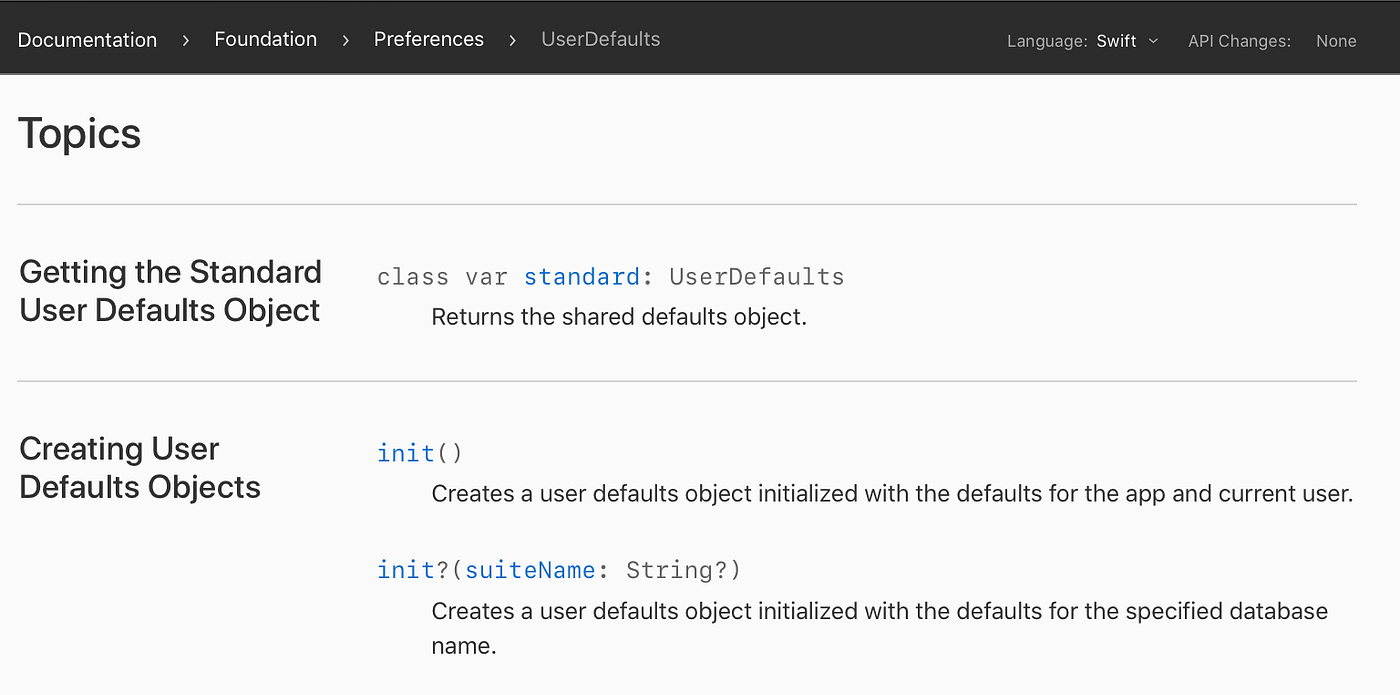Click the breadcrumb chevron after Foundation

(344, 41)
